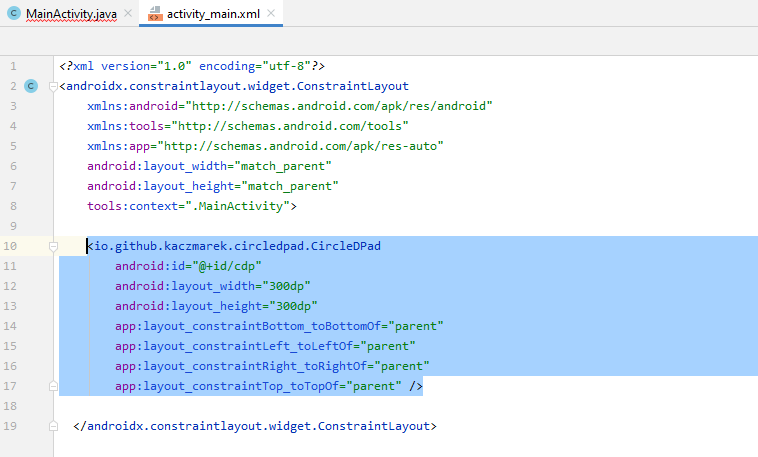Viewport: 758px width, 457px height.
Task: Close the MainActivity.java tab
Action: pyautogui.click(x=128, y=14)
